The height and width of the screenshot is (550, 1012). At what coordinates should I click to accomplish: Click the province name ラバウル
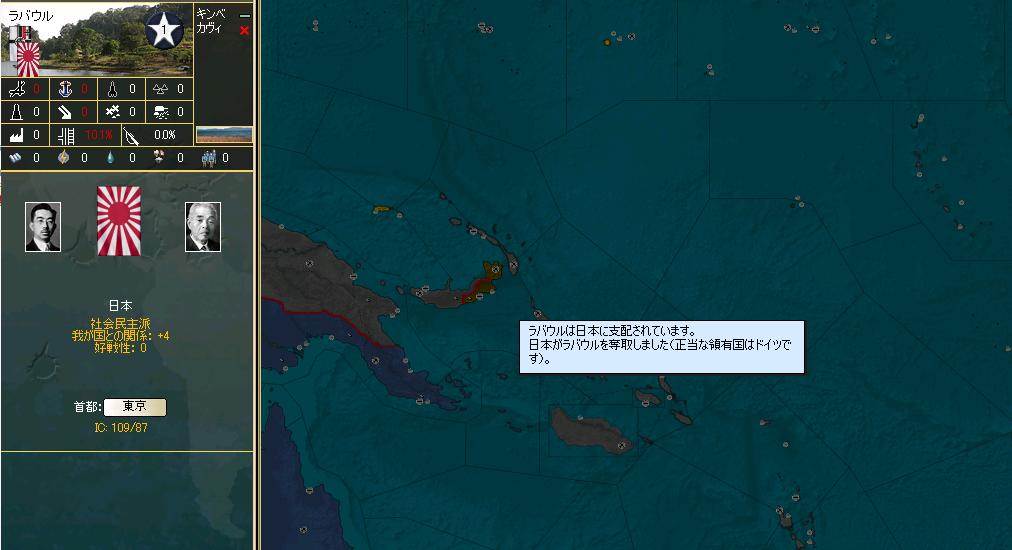[x=31, y=16]
